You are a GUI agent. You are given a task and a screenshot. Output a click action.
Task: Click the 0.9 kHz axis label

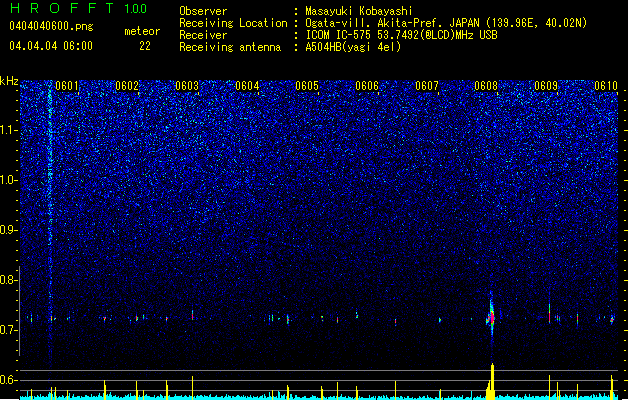(8, 230)
